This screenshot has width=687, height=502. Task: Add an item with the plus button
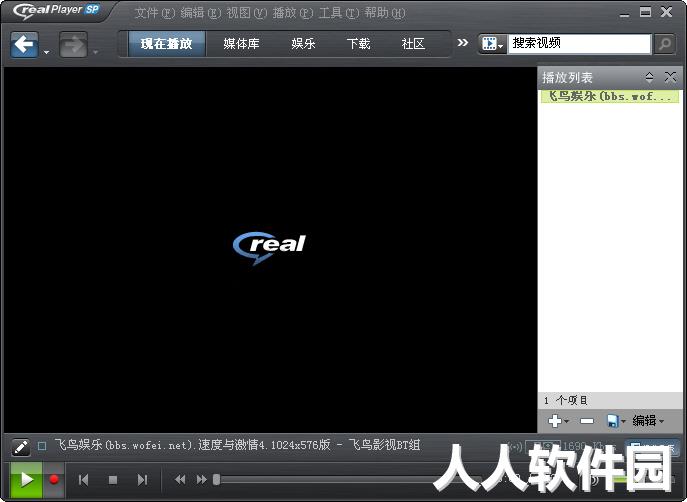tap(555, 421)
